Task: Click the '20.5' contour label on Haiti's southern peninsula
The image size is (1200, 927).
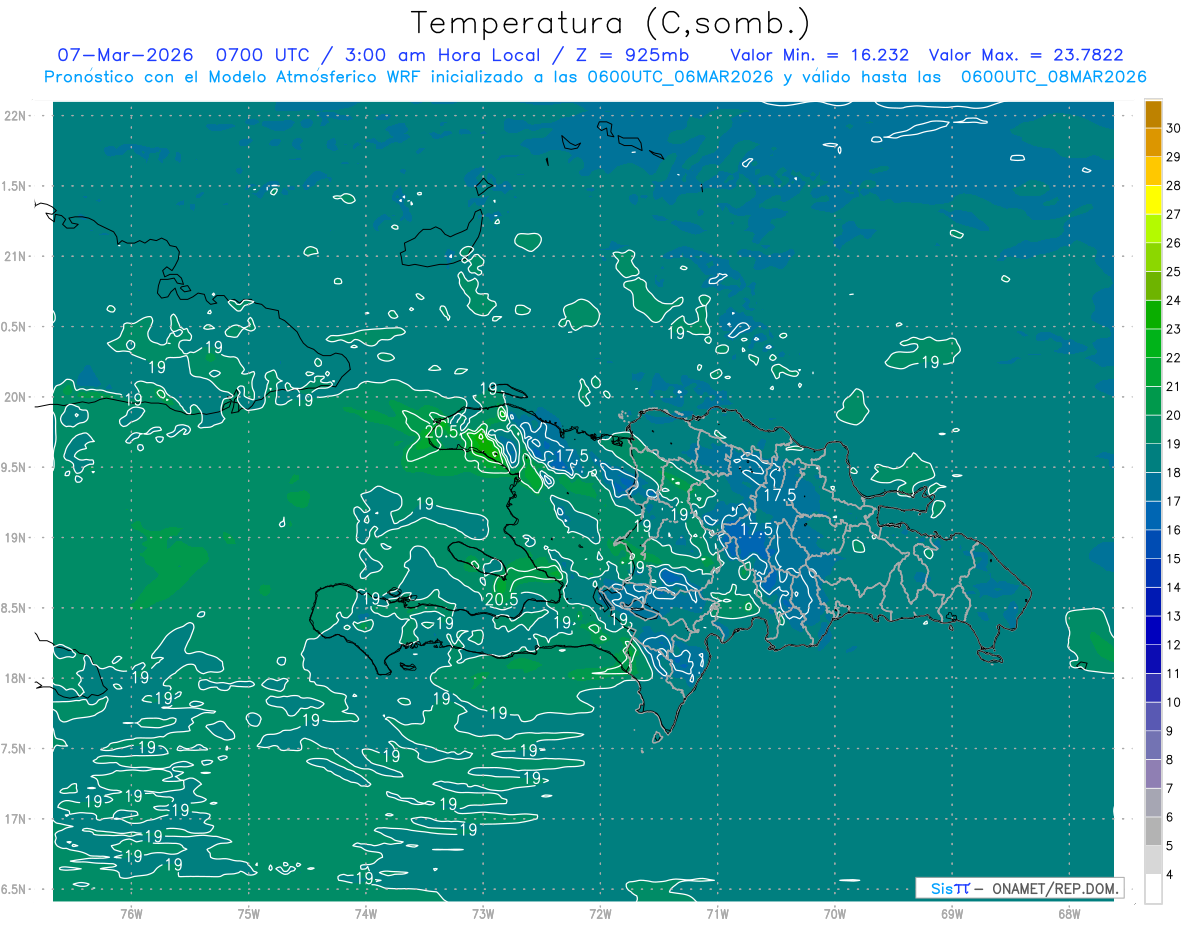Action: coord(500,599)
